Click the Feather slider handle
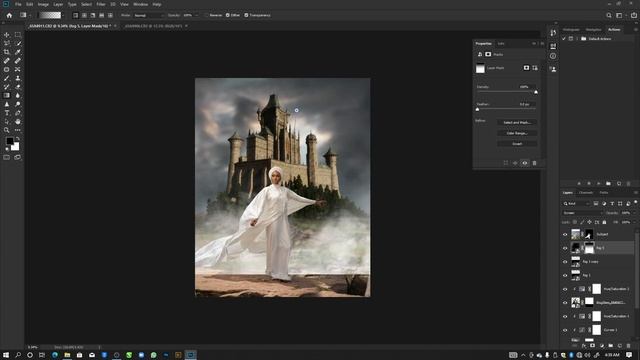Viewport: 640px width, 360px height. coord(477,109)
